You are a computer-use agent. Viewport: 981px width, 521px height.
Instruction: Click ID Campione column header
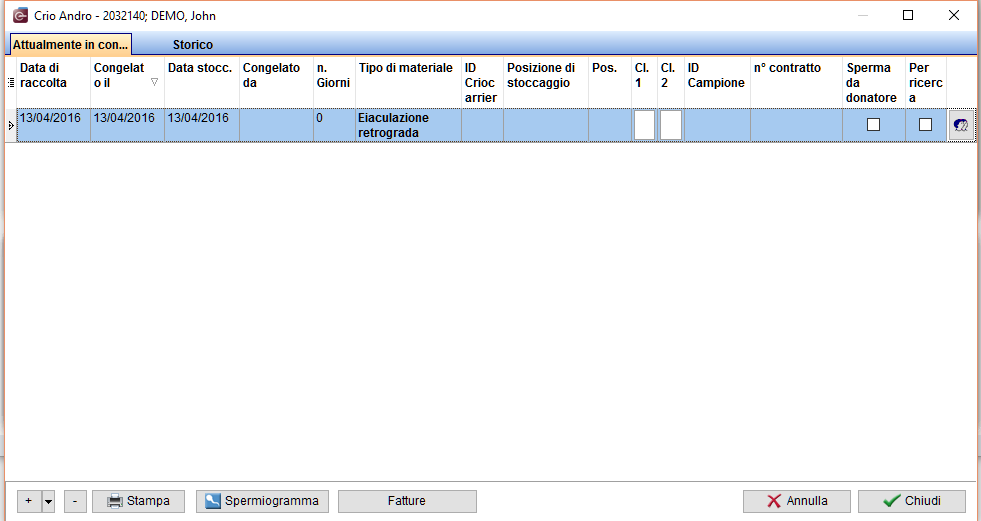point(717,83)
